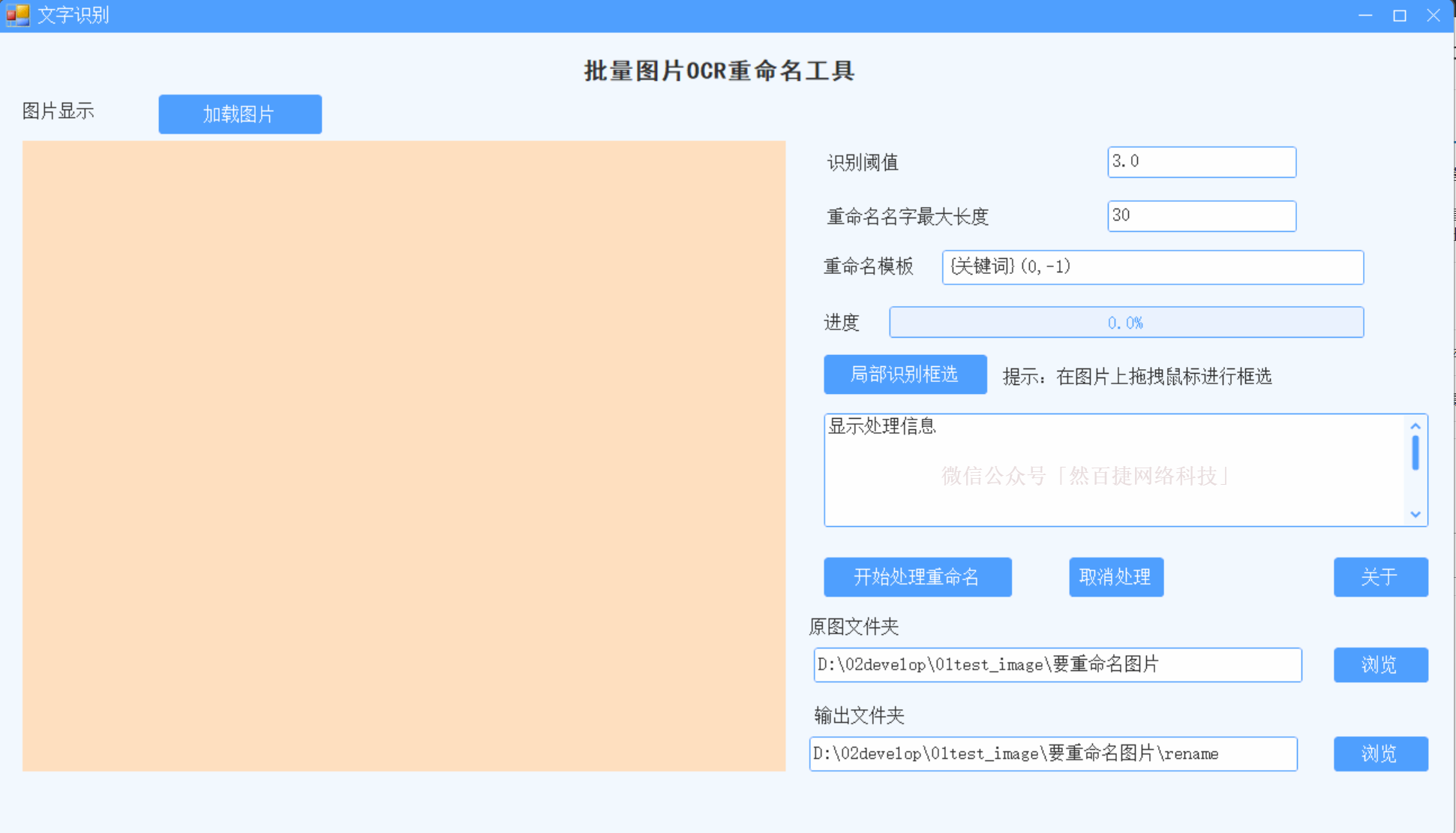The image size is (1456, 833).
Task: Browse for the source image folder
Action: coord(1380,665)
